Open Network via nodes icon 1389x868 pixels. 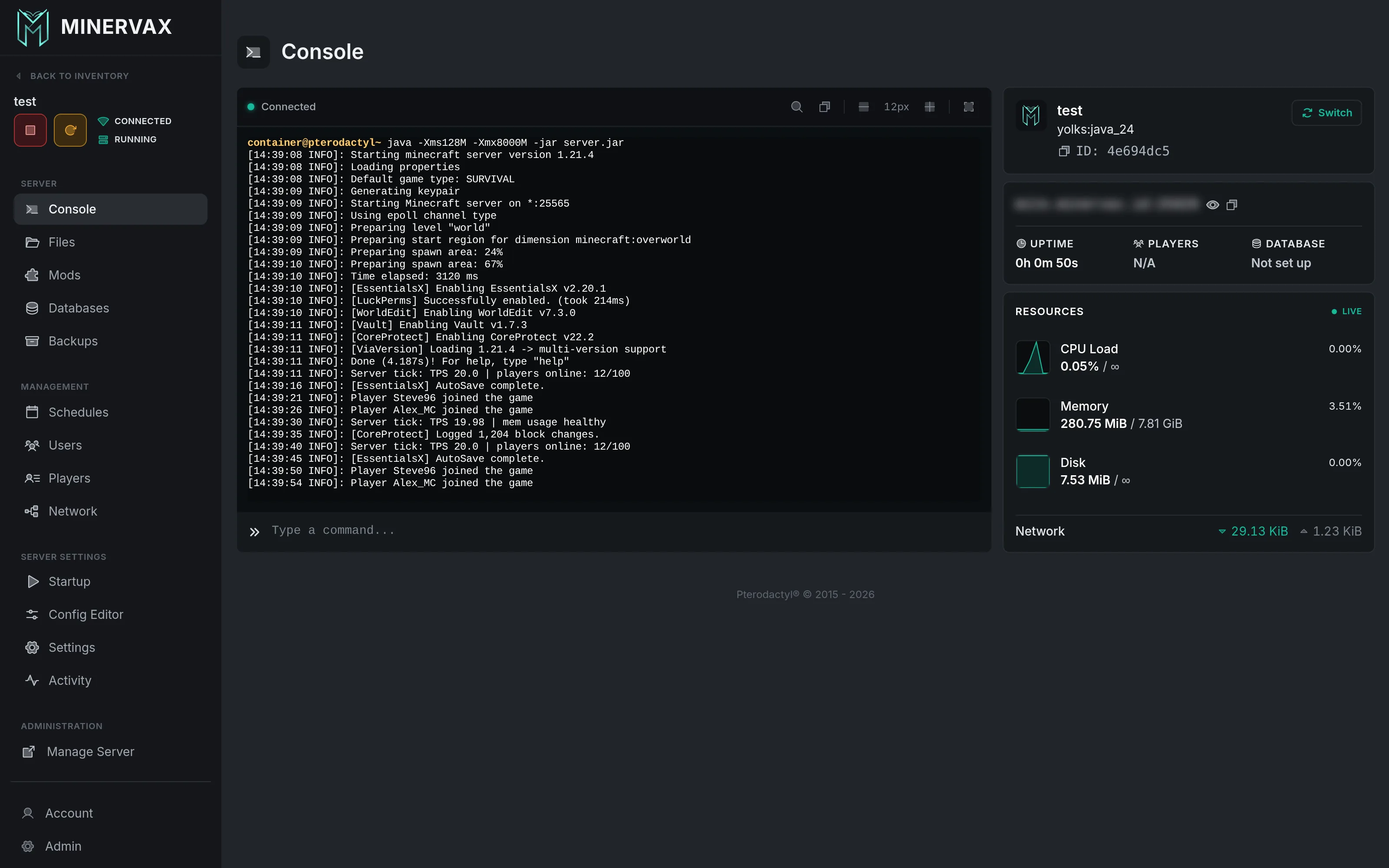32,511
